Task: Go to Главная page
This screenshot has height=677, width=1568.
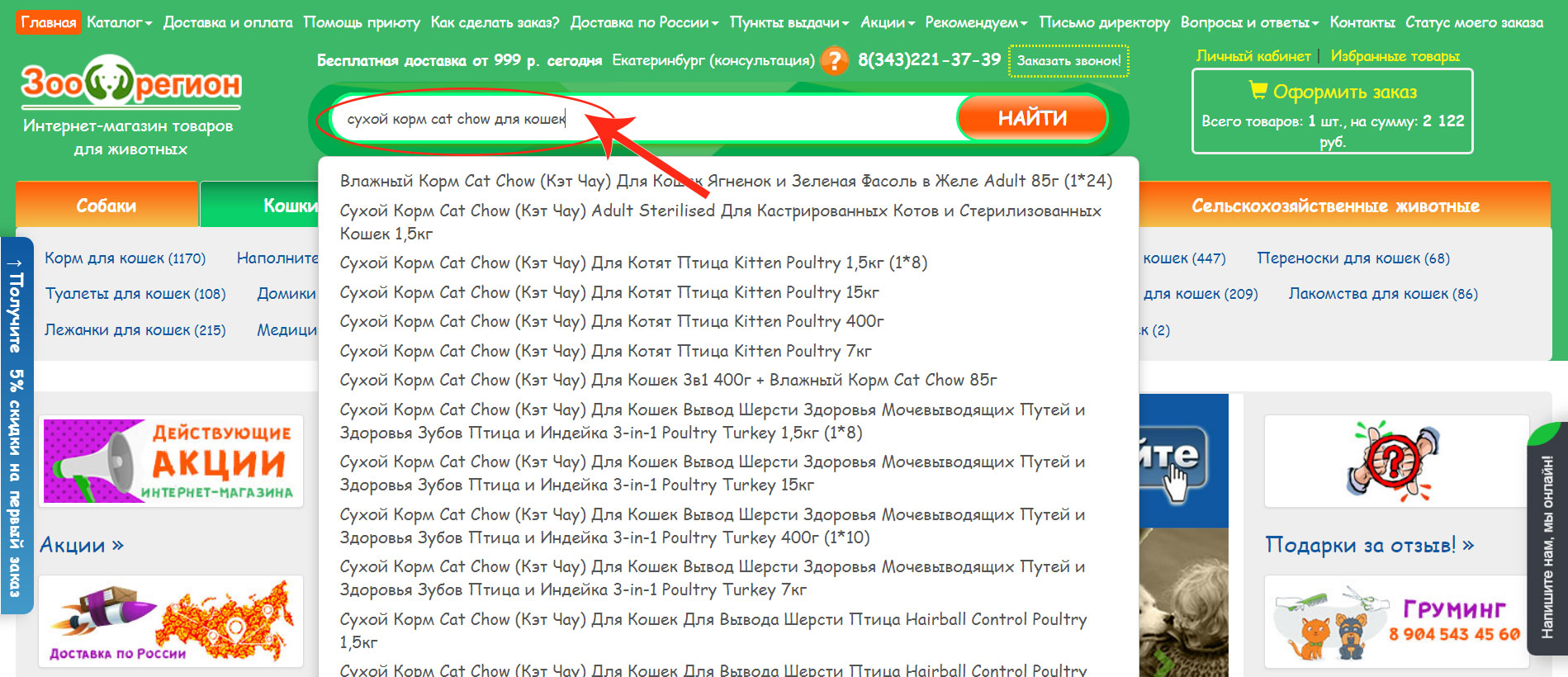Action: pos(48,22)
